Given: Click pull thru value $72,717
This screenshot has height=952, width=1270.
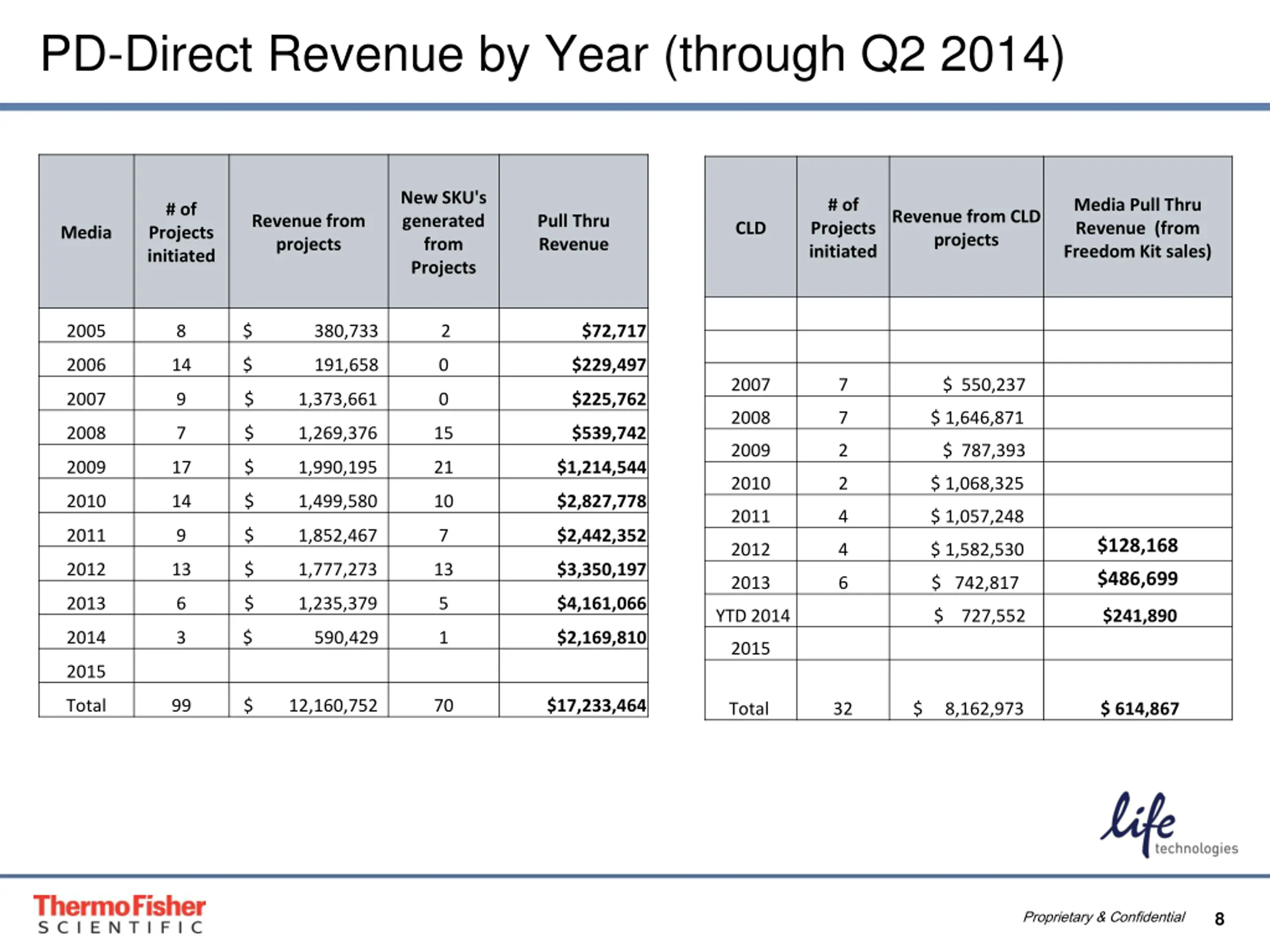Looking at the screenshot, I should [614, 331].
